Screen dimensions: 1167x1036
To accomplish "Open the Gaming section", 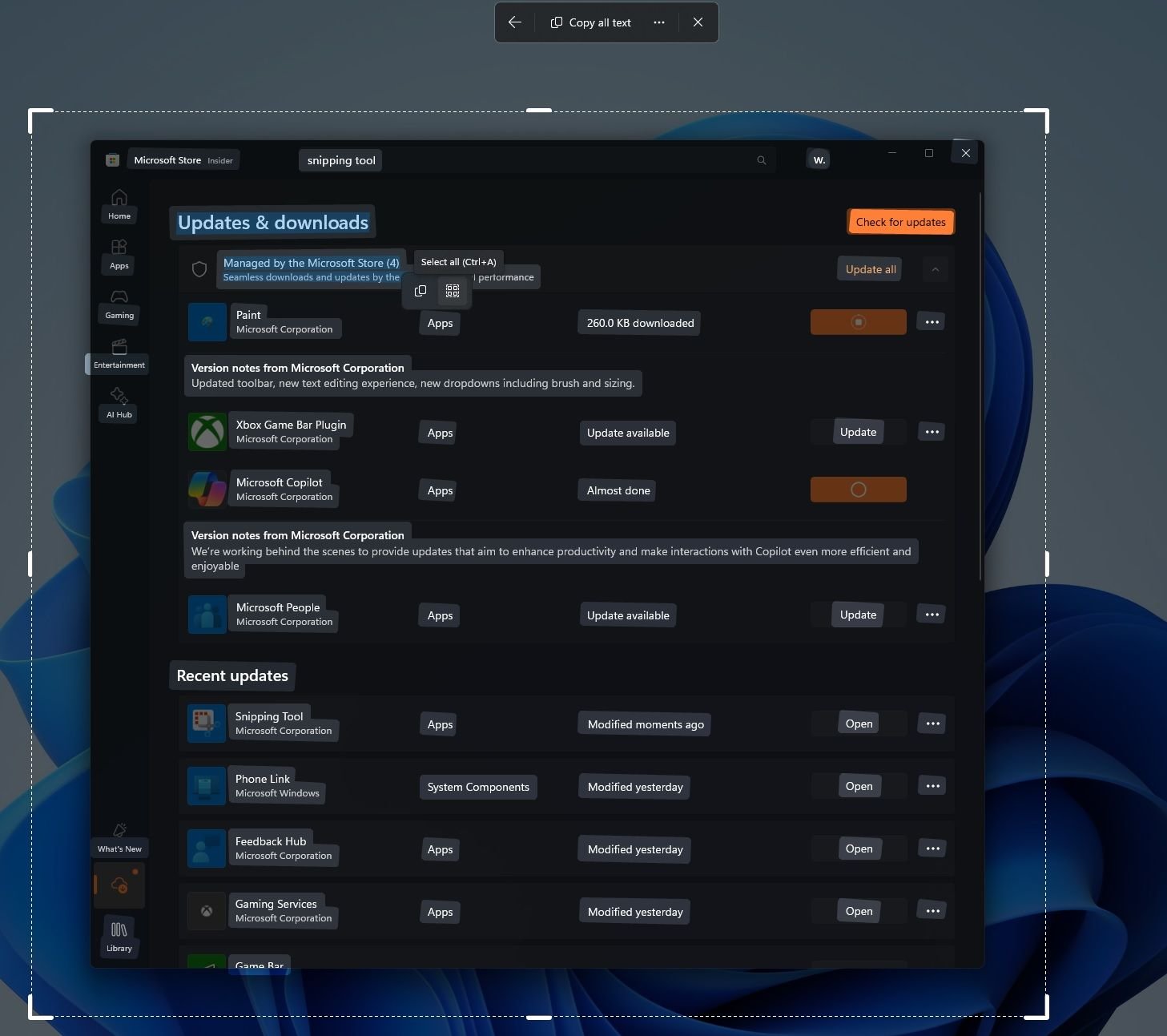I will coord(119,304).
